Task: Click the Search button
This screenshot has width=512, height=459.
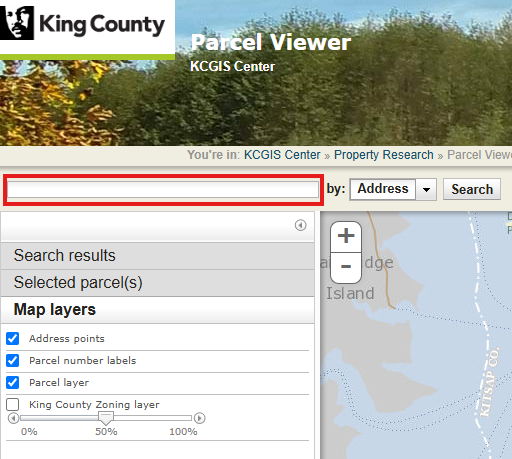Action: click(x=472, y=189)
